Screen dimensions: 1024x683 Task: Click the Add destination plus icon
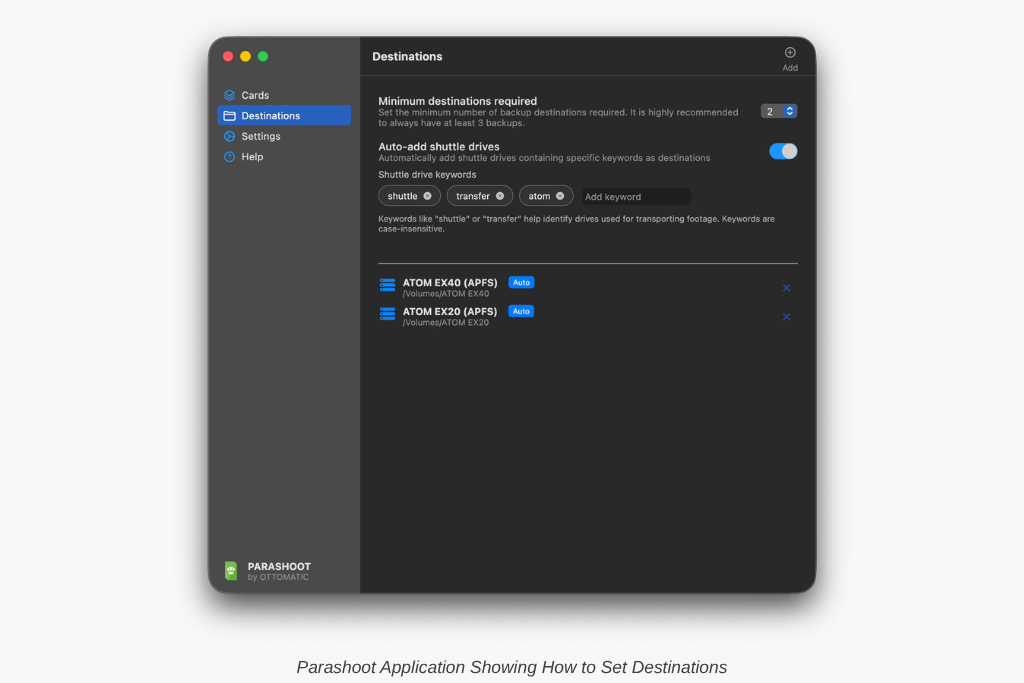pyautogui.click(x=790, y=53)
